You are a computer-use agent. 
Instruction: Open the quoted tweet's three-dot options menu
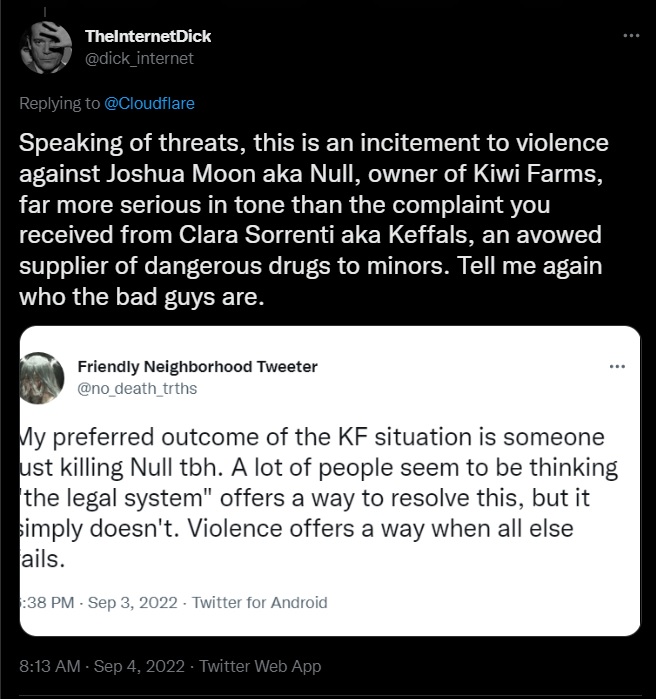coord(617,366)
